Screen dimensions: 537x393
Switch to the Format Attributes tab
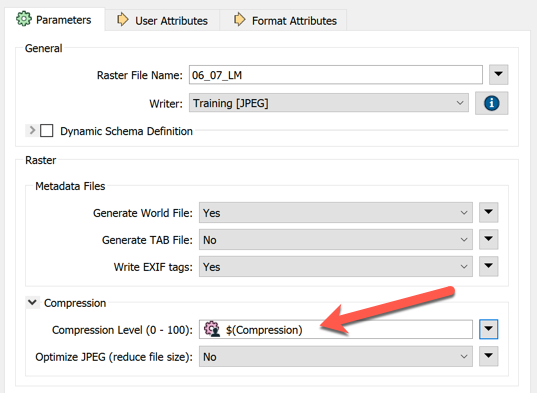click(x=284, y=21)
